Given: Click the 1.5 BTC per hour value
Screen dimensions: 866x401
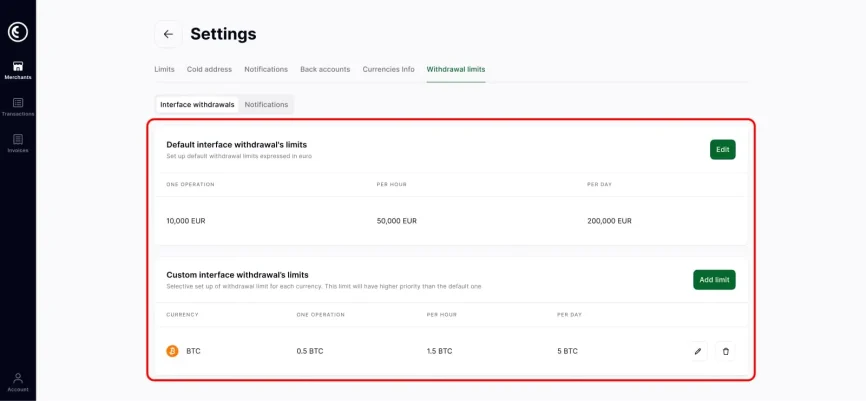Looking at the screenshot, I should coord(440,351).
